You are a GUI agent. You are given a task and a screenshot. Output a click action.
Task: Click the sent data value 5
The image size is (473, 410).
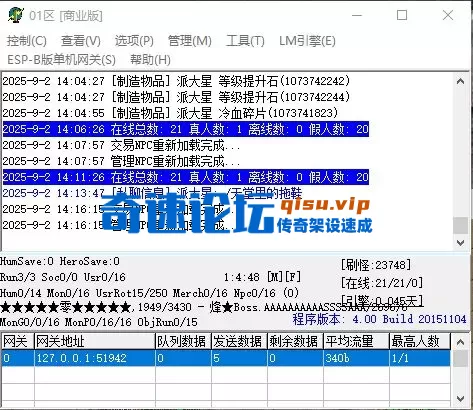tap(239, 358)
